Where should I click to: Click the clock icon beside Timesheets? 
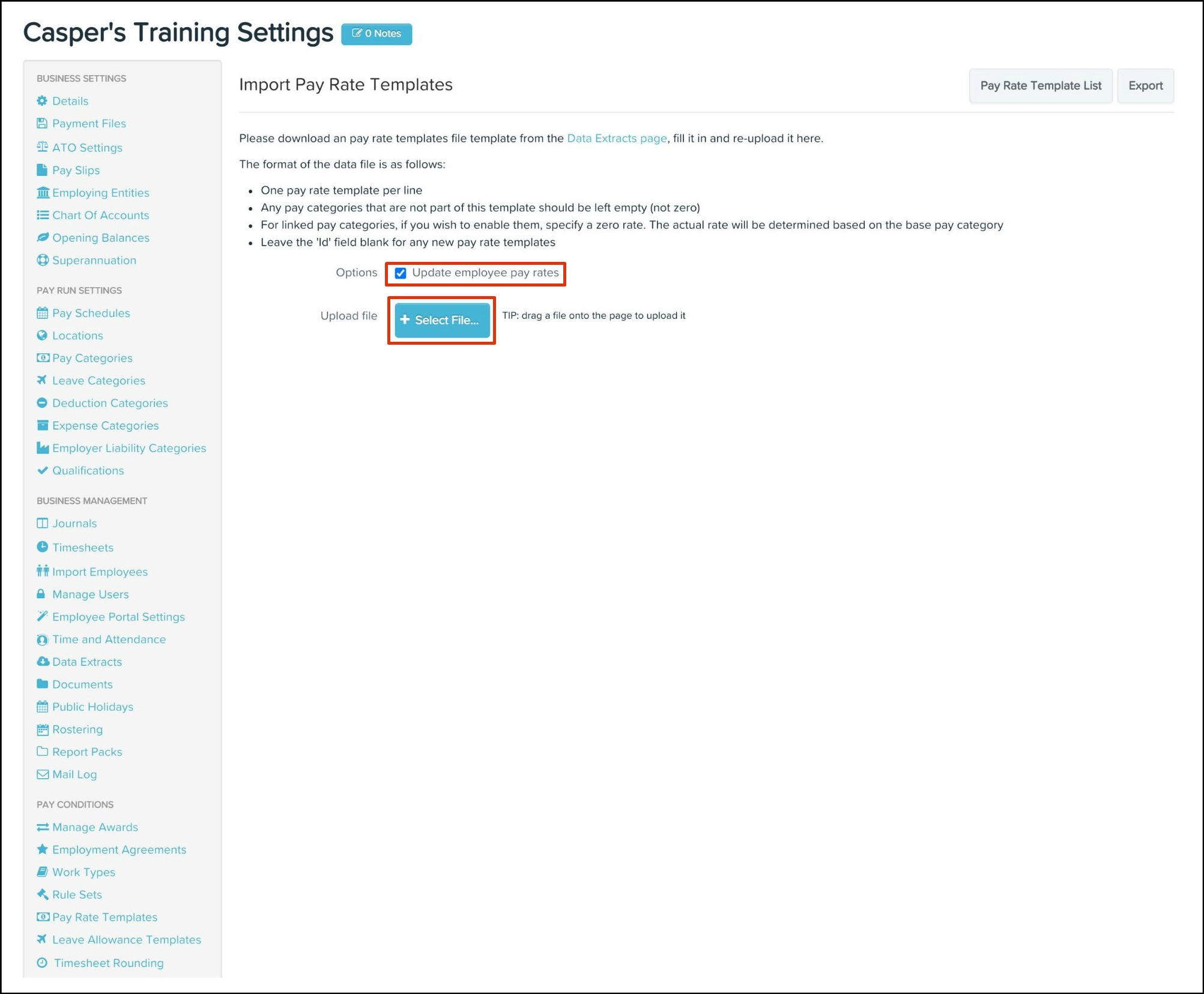pos(42,547)
